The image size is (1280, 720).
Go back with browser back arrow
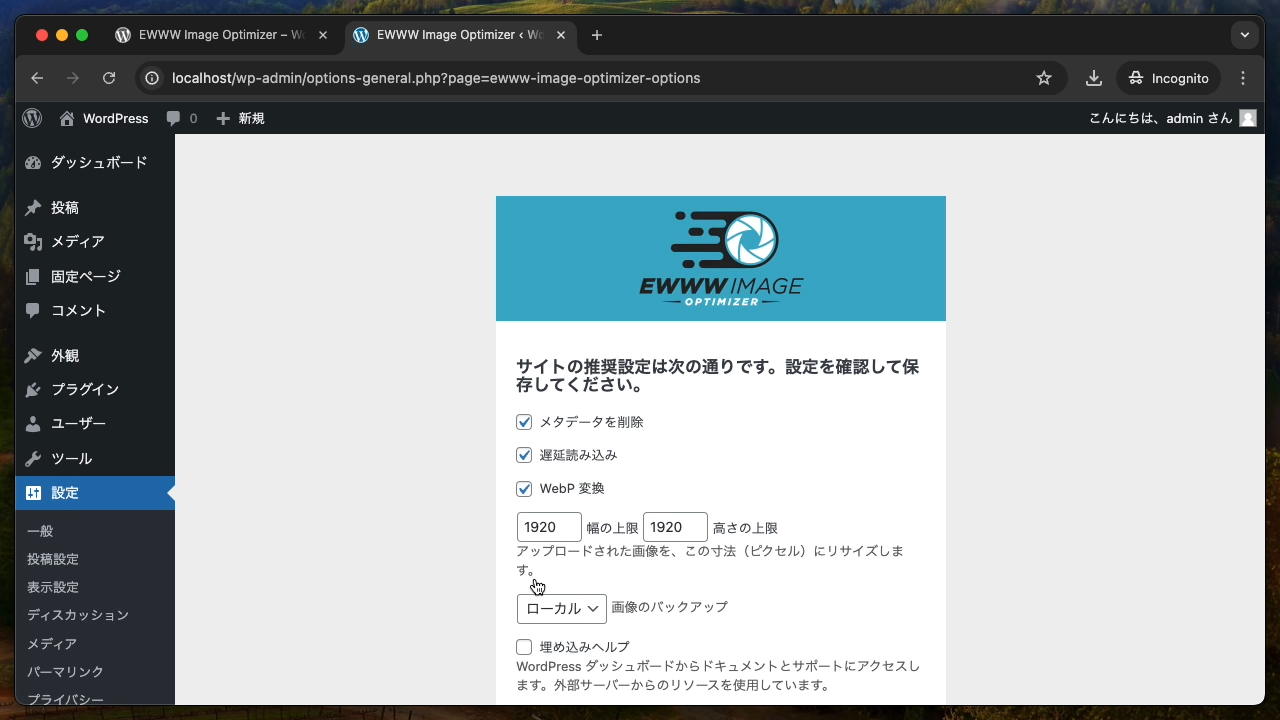point(37,78)
